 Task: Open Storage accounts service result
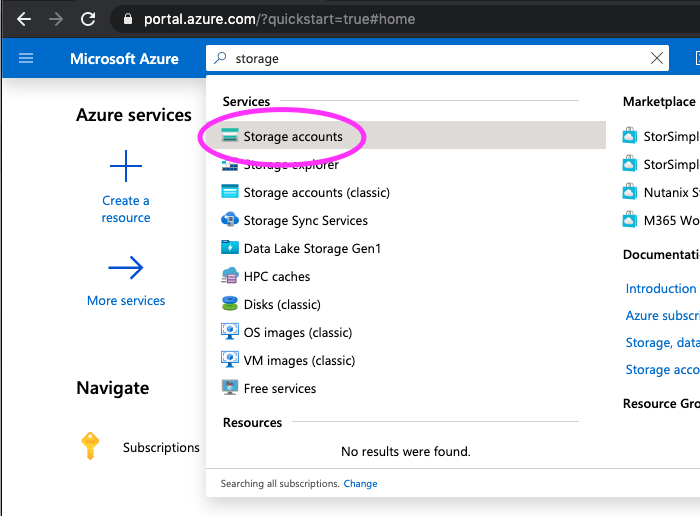coord(405,135)
